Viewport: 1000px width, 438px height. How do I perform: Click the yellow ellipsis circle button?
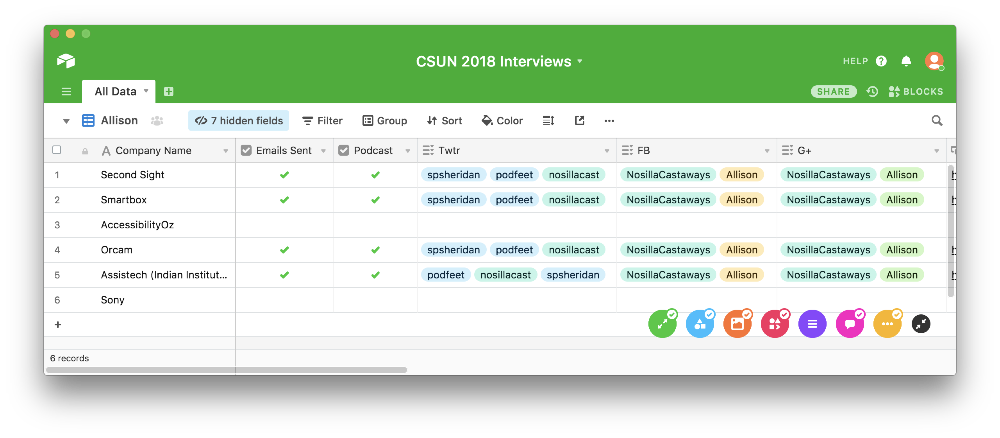[x=887, y=324]
